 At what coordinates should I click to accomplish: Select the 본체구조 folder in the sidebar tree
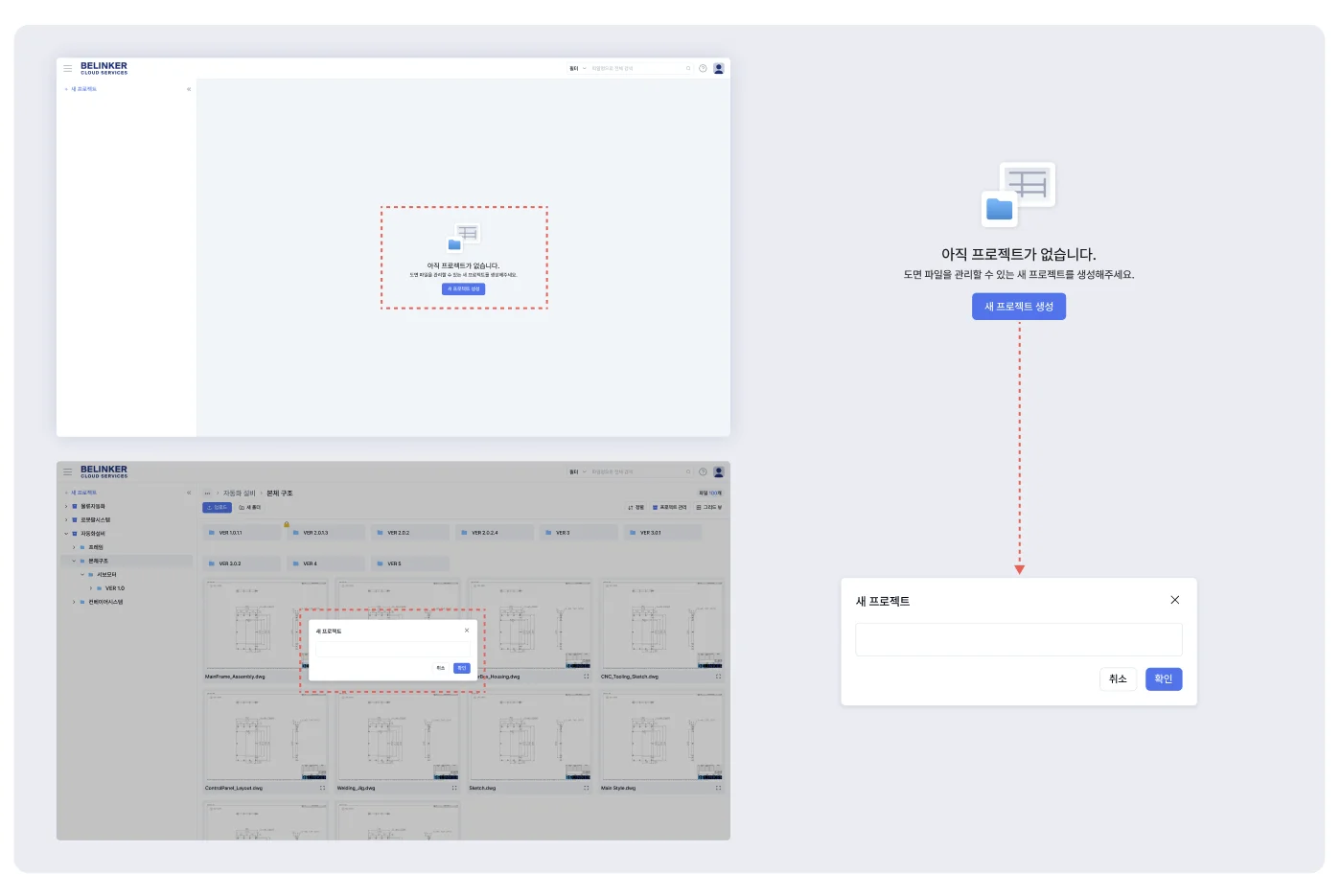click(x=98, y=562)
